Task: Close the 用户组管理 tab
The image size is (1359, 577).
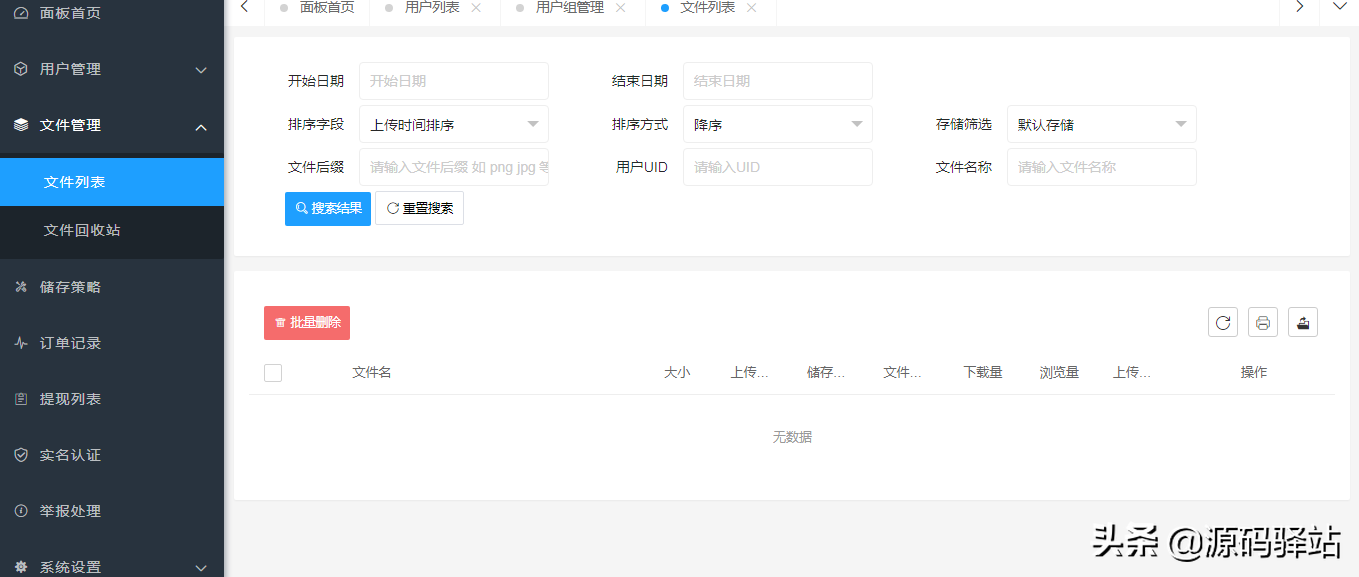Action: (620, 7)
